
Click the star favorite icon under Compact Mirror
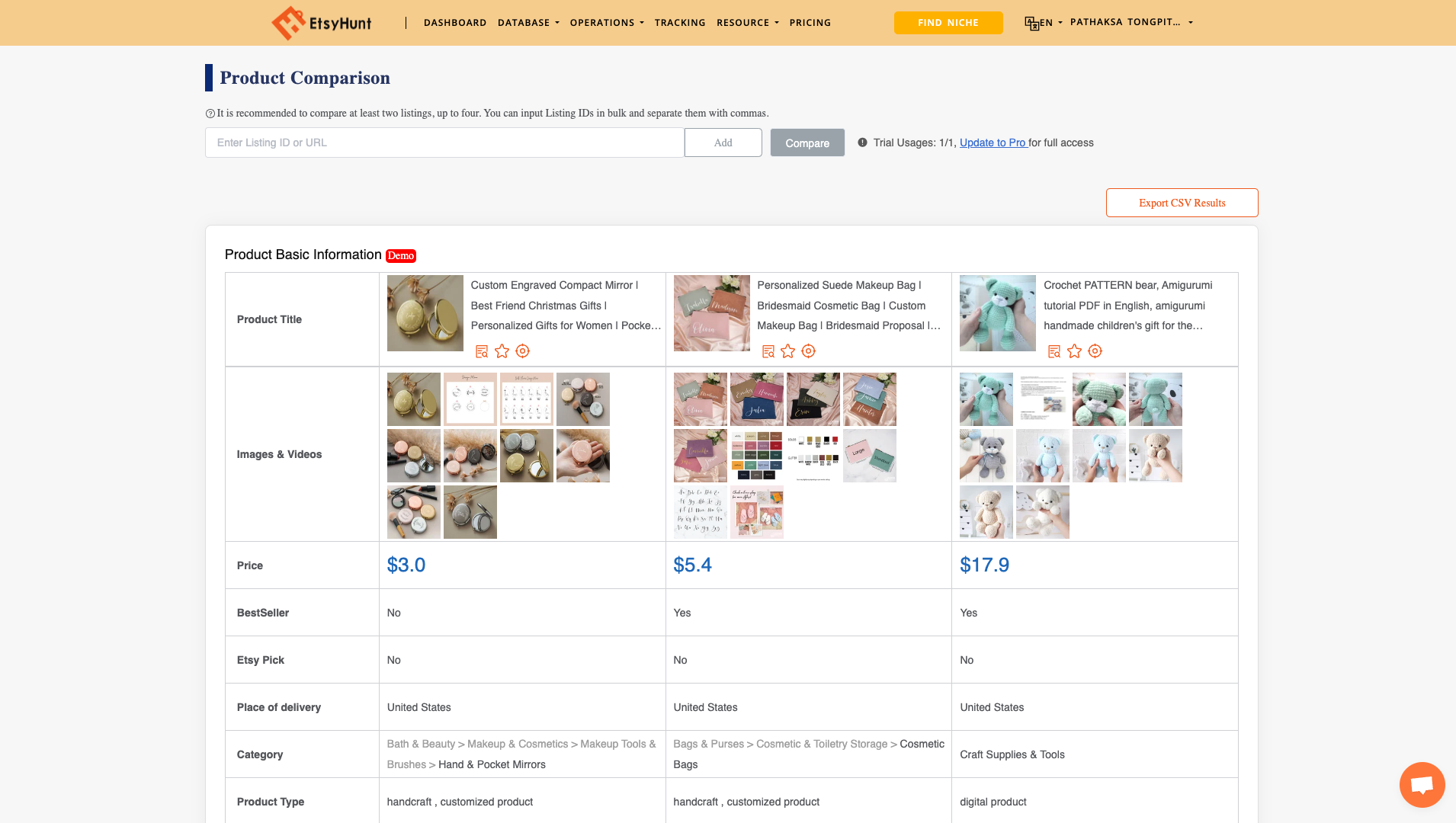point(502,351)
